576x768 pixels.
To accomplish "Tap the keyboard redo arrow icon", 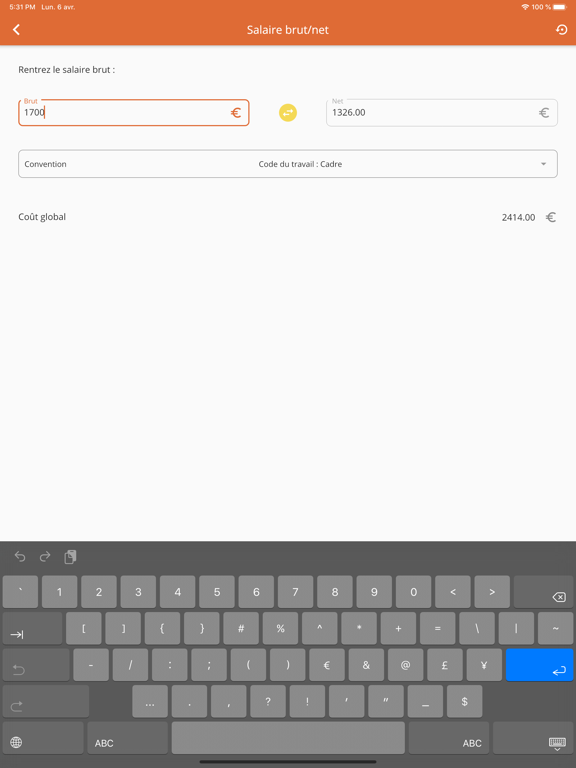I will (x=45, y=556).
